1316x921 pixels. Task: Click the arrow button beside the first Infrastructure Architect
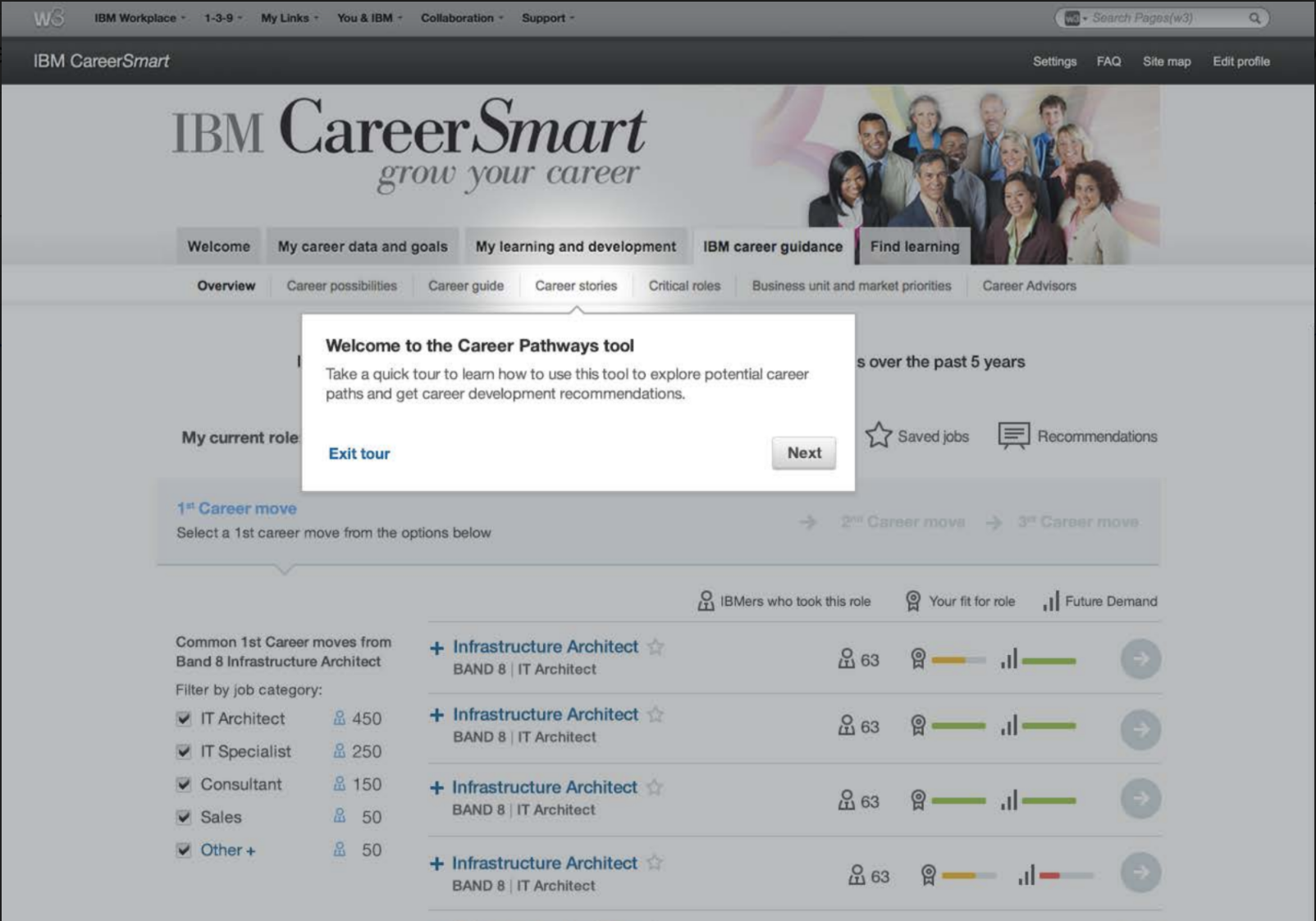click(x=1140, y=658)
